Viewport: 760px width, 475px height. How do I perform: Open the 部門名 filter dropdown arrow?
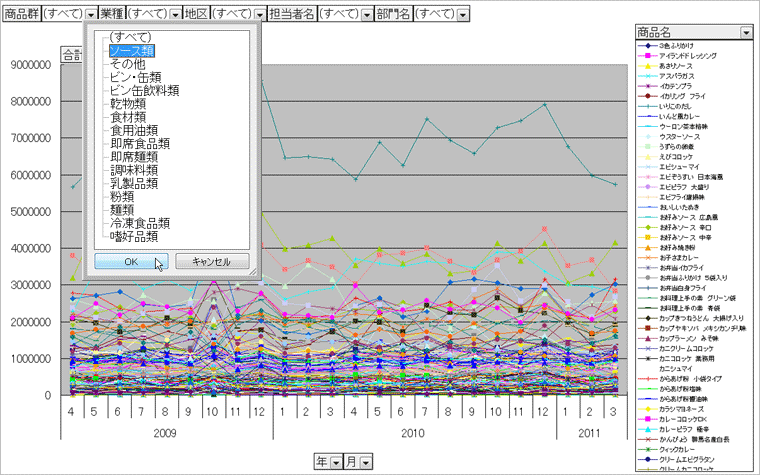tap(463, 16)
